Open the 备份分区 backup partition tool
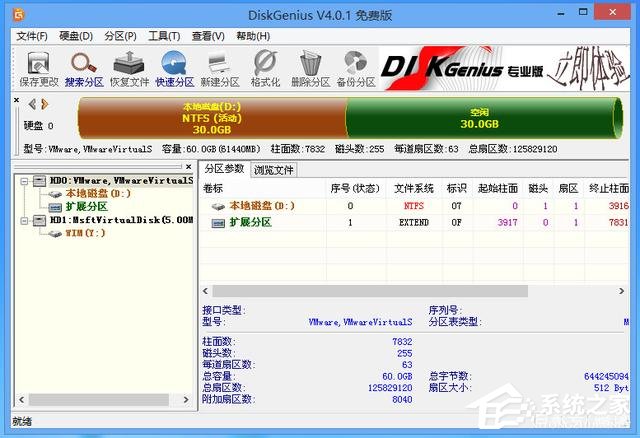Screen dimensions: 640x438 [356, 69]
